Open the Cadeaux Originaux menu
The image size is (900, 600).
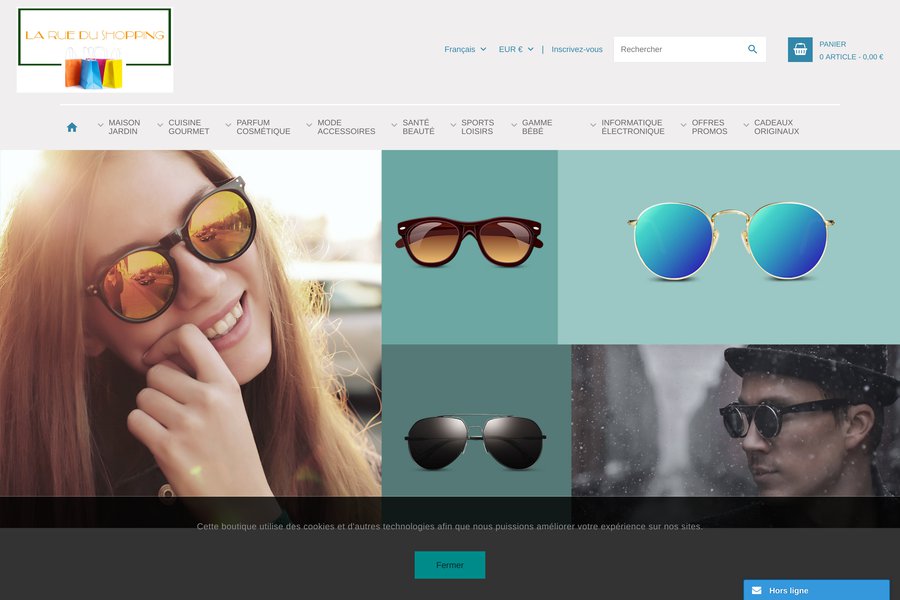coord(776,127)
